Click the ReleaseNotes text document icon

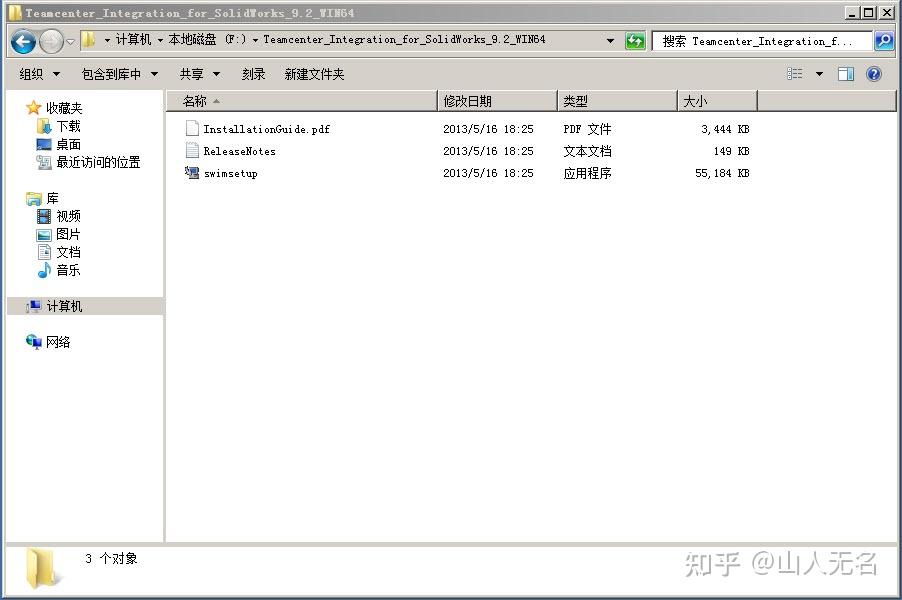(192, 151)
